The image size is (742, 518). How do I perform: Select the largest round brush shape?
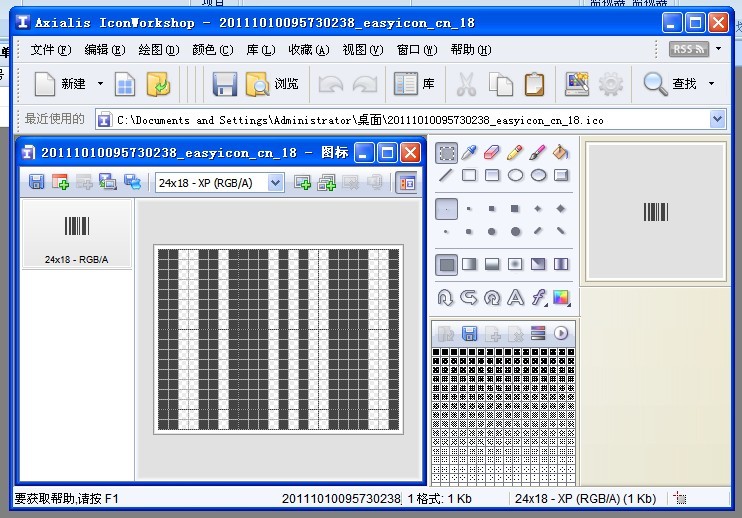515,231
